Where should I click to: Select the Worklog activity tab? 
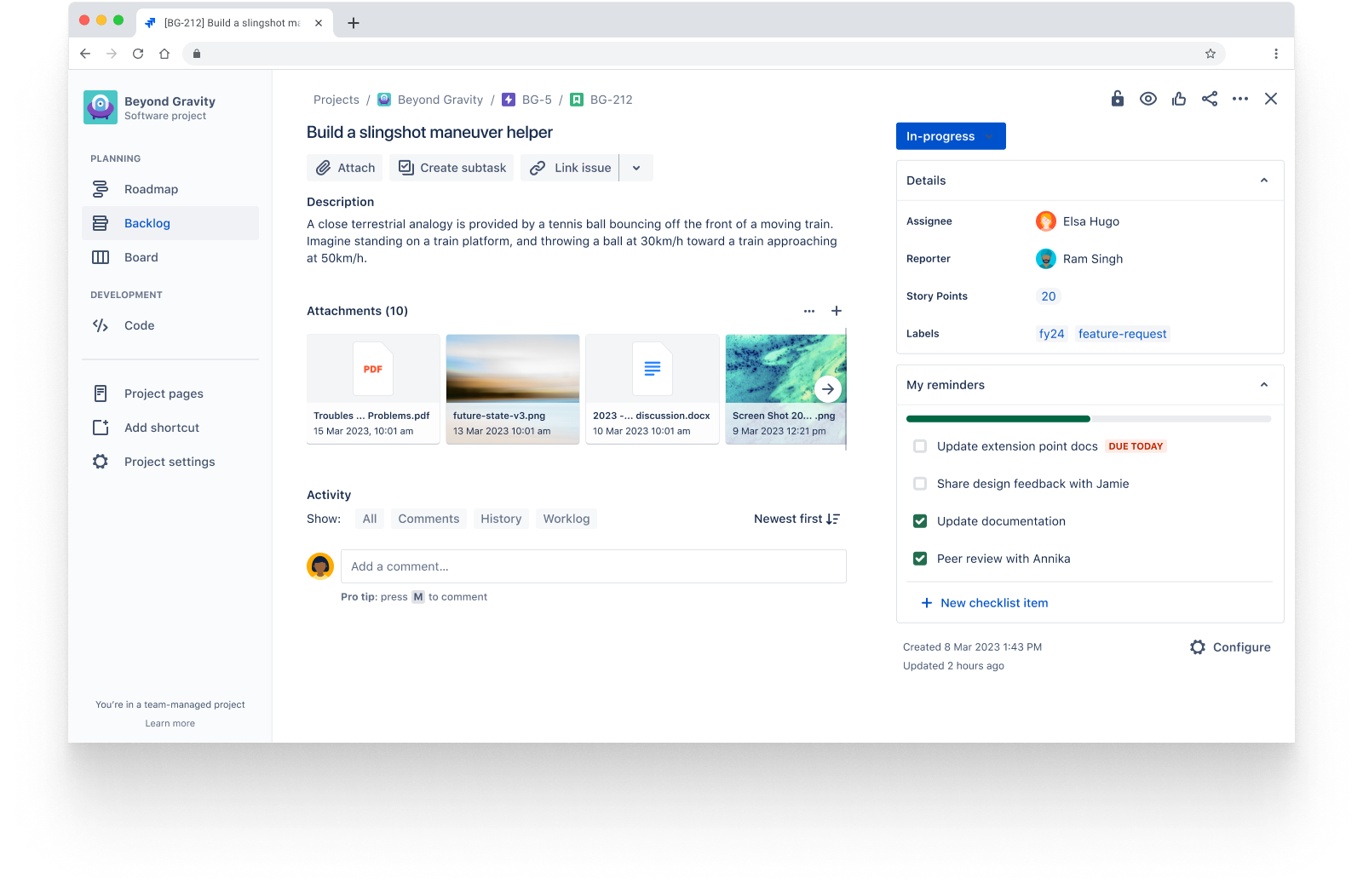[566, 519]
